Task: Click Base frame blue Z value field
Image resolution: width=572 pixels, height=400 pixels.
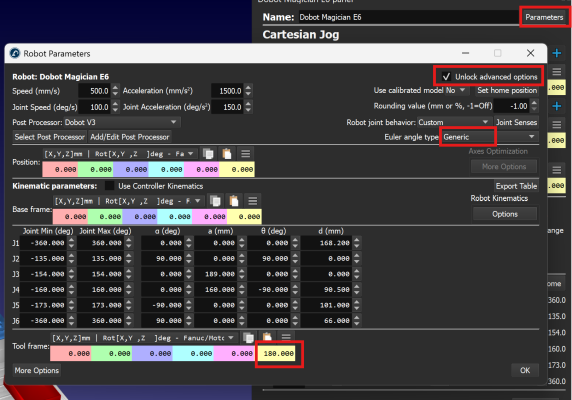Action: pyautogui.click(x=140, y=217)
